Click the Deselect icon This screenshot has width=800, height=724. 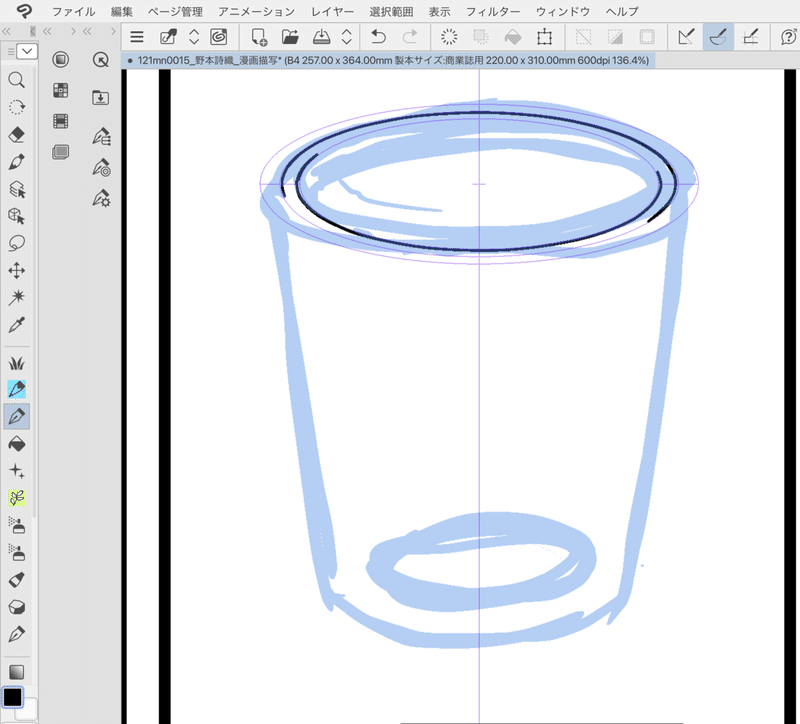point(583,37)
